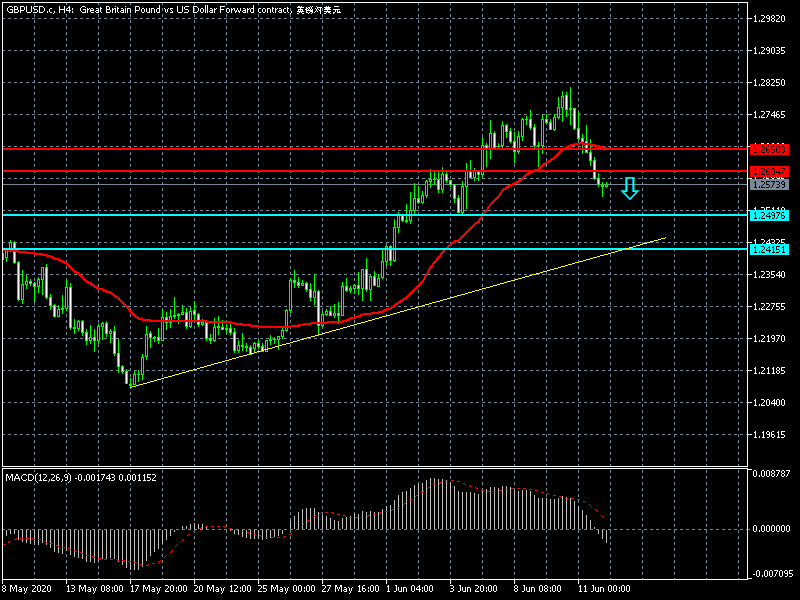Viewport: 800px width, 600px height.
Task: Select the cyan 1.24976 price tag
Action: pos(769,215)
